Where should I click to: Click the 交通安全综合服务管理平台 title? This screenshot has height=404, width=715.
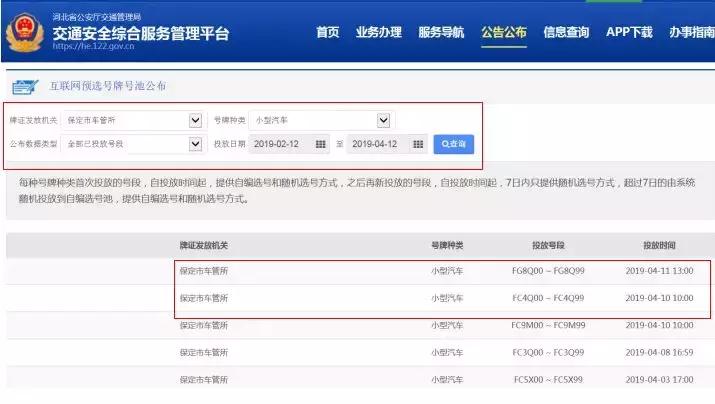pyautogui.click(x=140, y=33)
